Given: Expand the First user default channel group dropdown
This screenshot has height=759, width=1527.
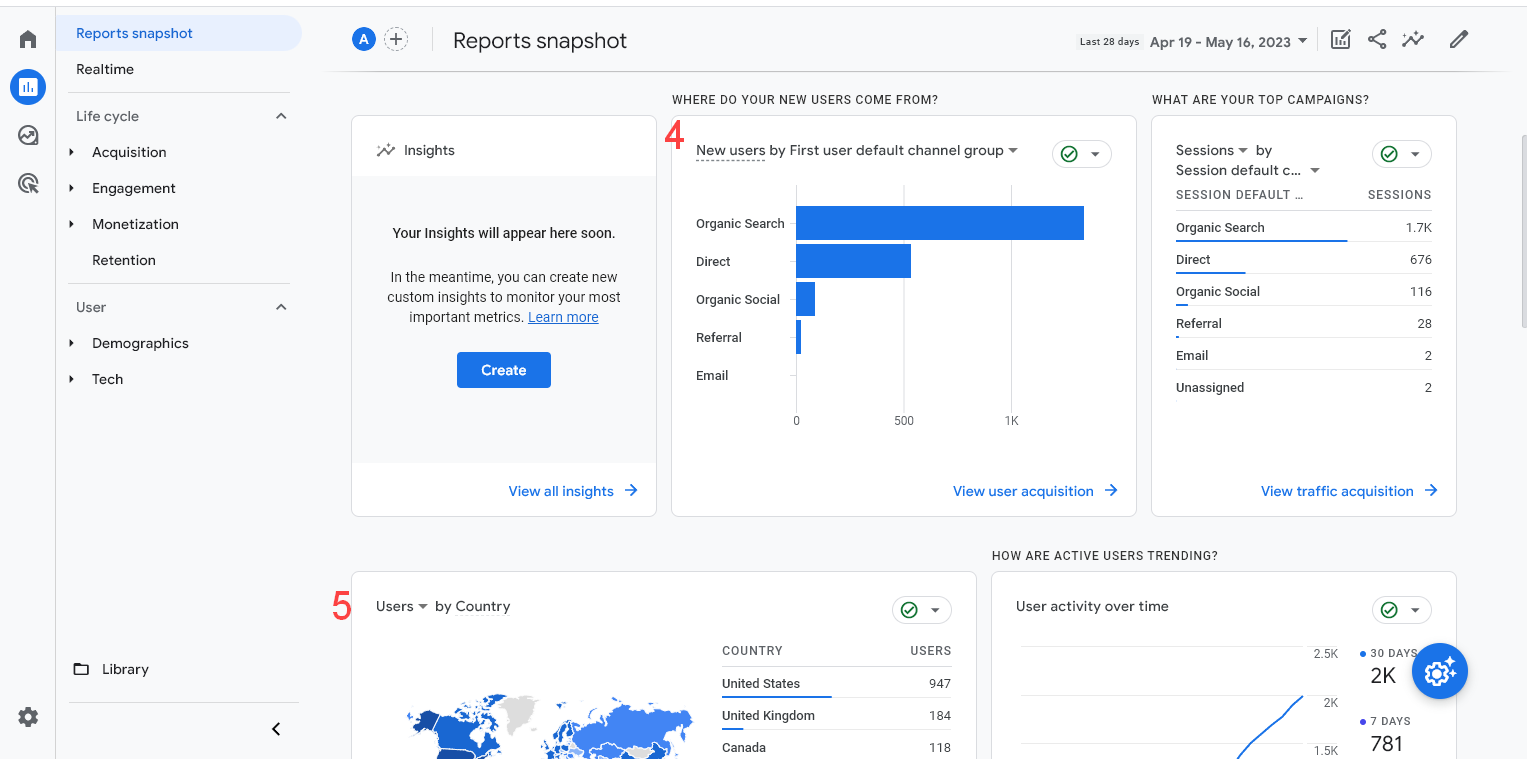Looking at the screenshot, I should [1014, 150].
